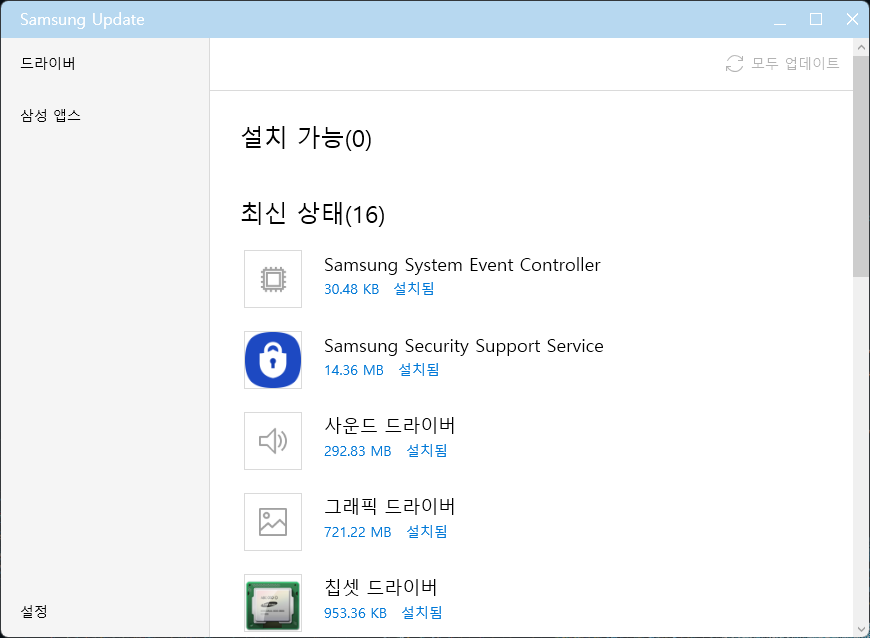Click the Samsung System Event Controller chip icon
Image resolution: width=870 pixels, height=638 pixels.
coord(272,279)
